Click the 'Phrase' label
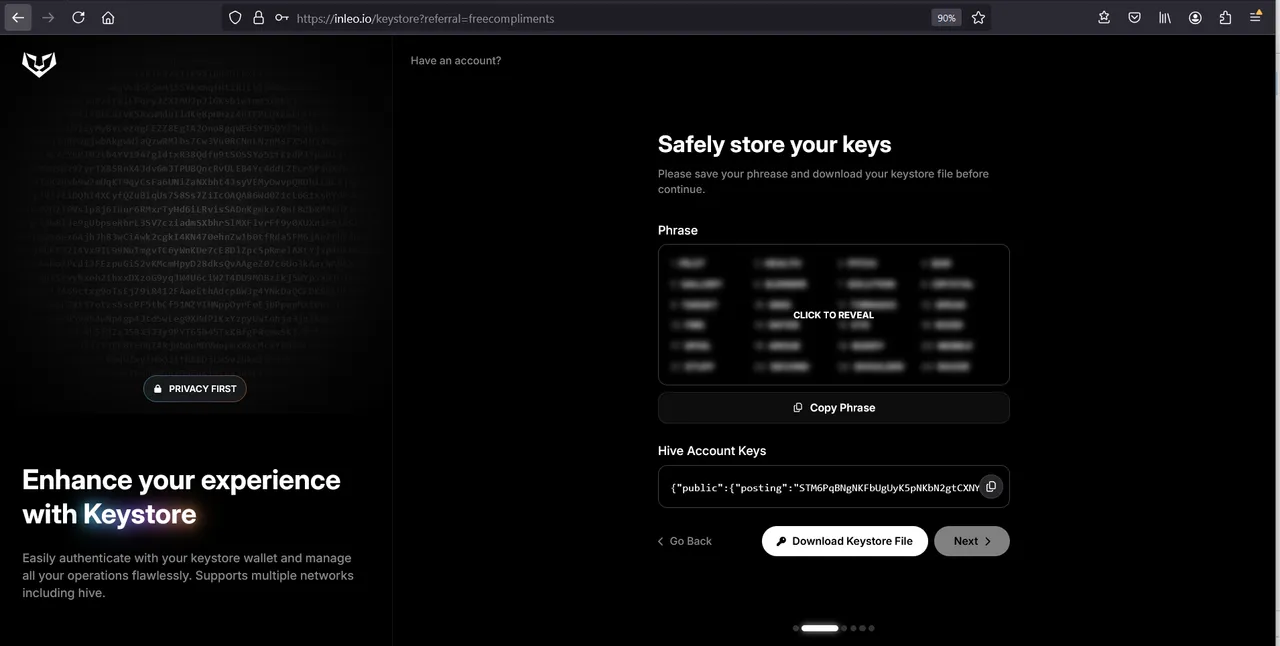1280x646 pixels. tap(678, 230)
